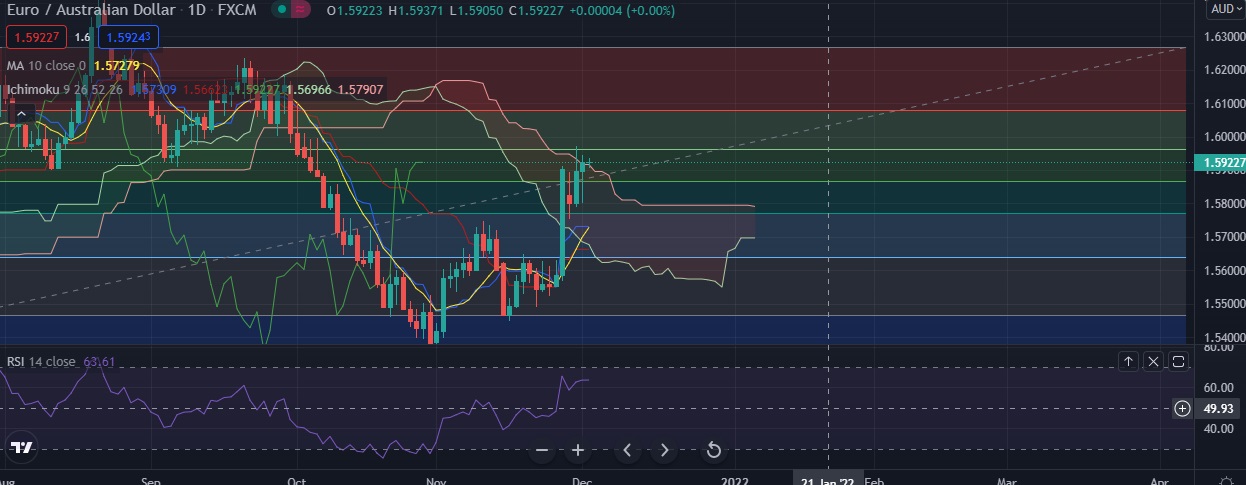Select the MA 10 close indicator legend
Image resolution: width=1246 pixels, height=485 pixels.
coord(46,65)
